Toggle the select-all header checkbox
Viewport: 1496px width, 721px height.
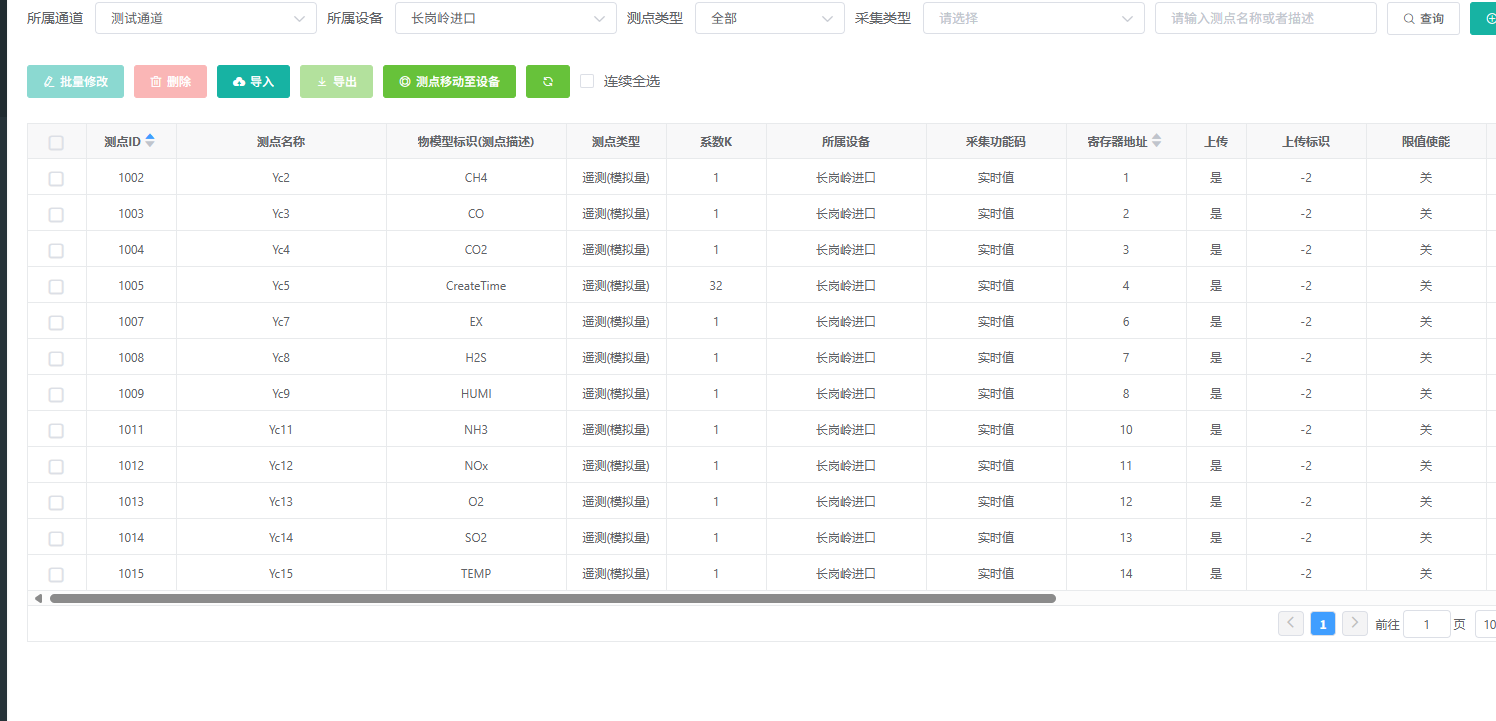point(56,143)
